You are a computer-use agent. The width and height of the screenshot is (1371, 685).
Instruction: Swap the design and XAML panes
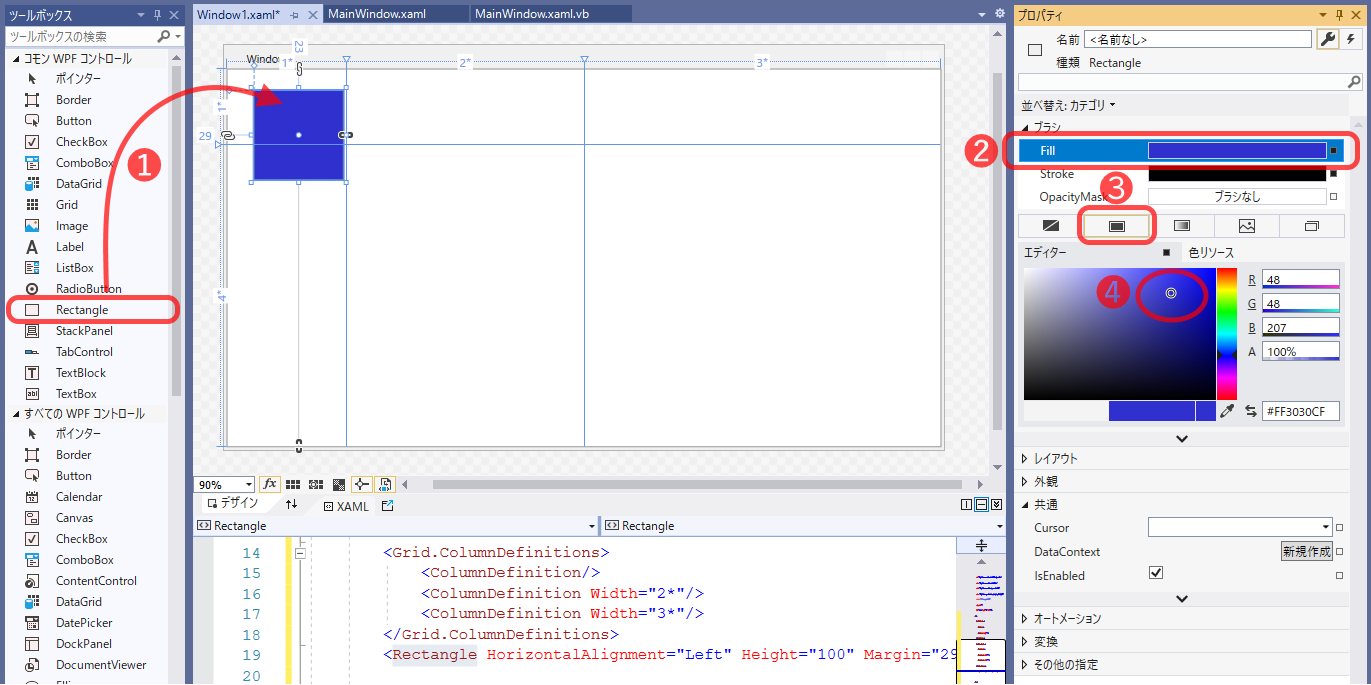click(291, 505)
